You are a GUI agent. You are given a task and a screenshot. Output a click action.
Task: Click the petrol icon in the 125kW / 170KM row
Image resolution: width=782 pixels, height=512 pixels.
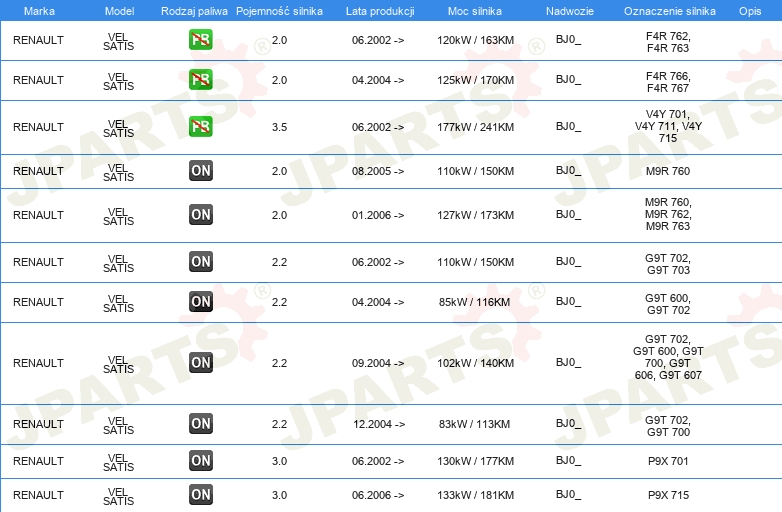[201, 79]
